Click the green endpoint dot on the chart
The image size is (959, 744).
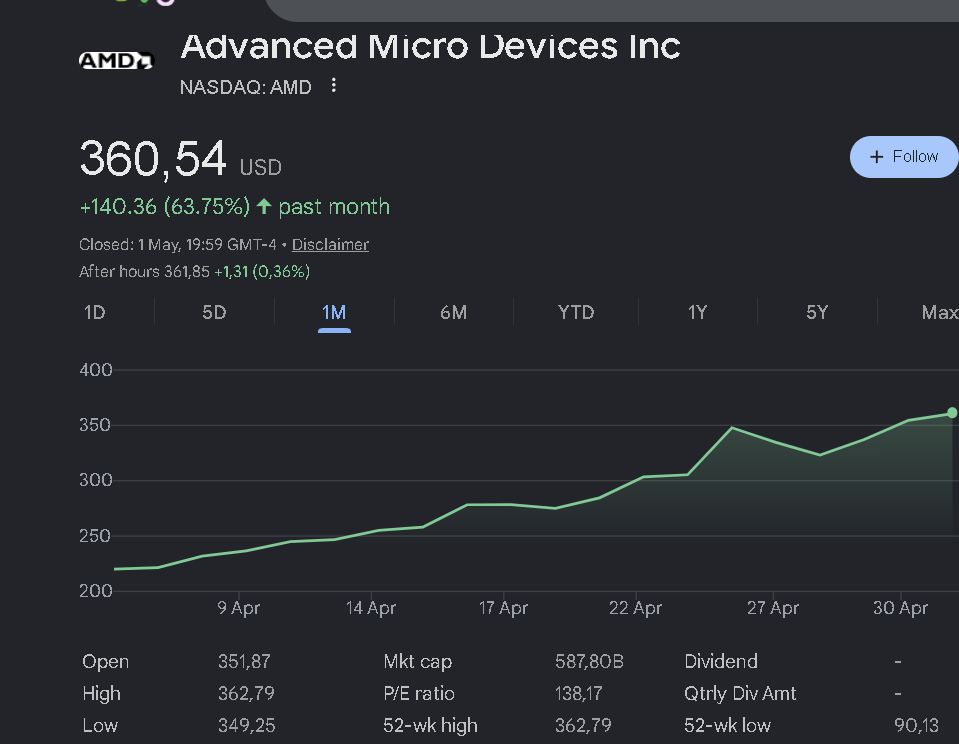click(x=952, y=413)
